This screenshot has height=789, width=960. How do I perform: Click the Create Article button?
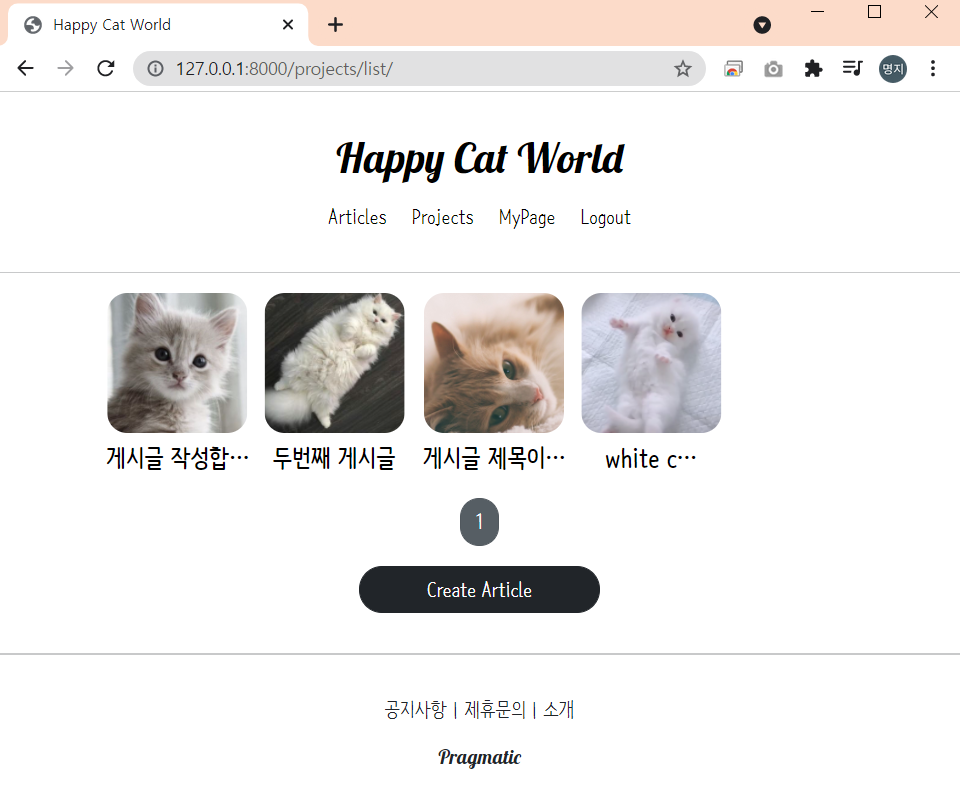click(479, 589)
